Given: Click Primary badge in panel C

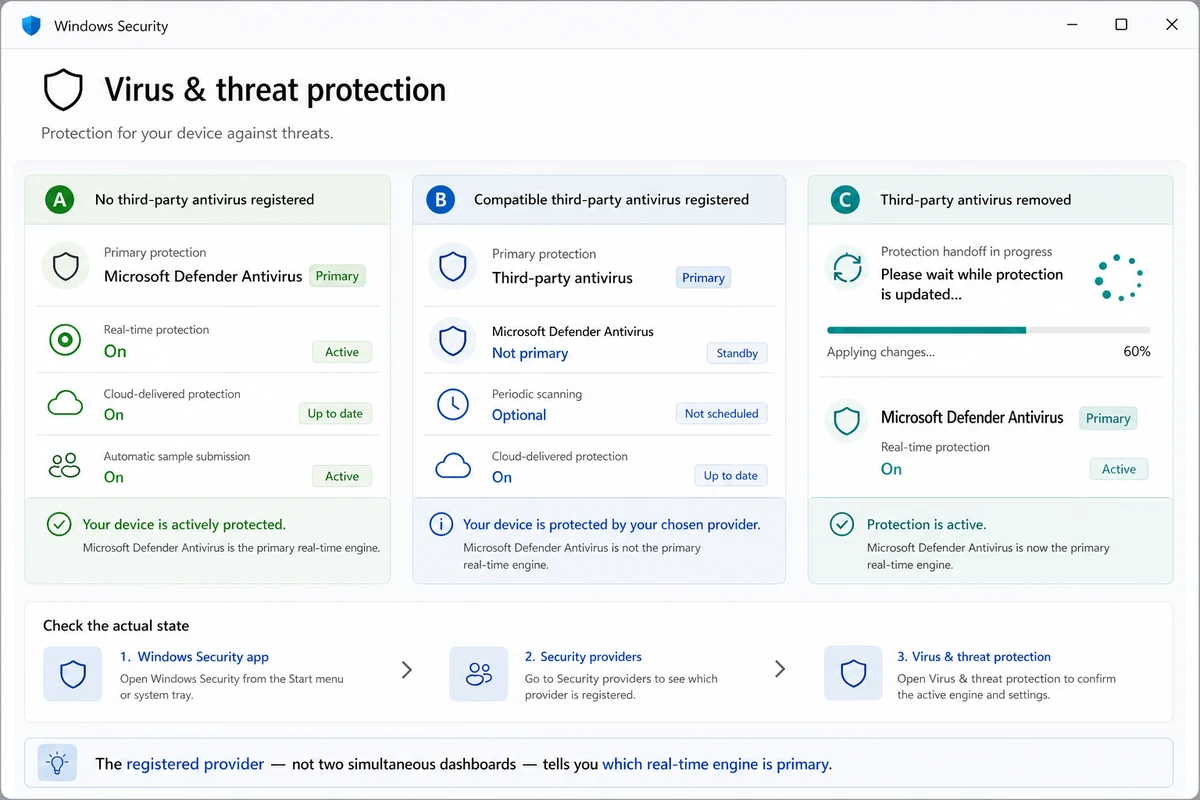Looking at the screenshot, I should click(1108, 419).
